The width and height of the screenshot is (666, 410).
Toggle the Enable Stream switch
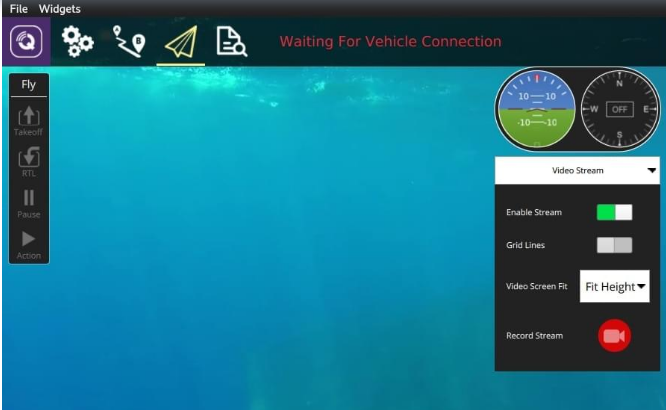(x=614, y=212)
